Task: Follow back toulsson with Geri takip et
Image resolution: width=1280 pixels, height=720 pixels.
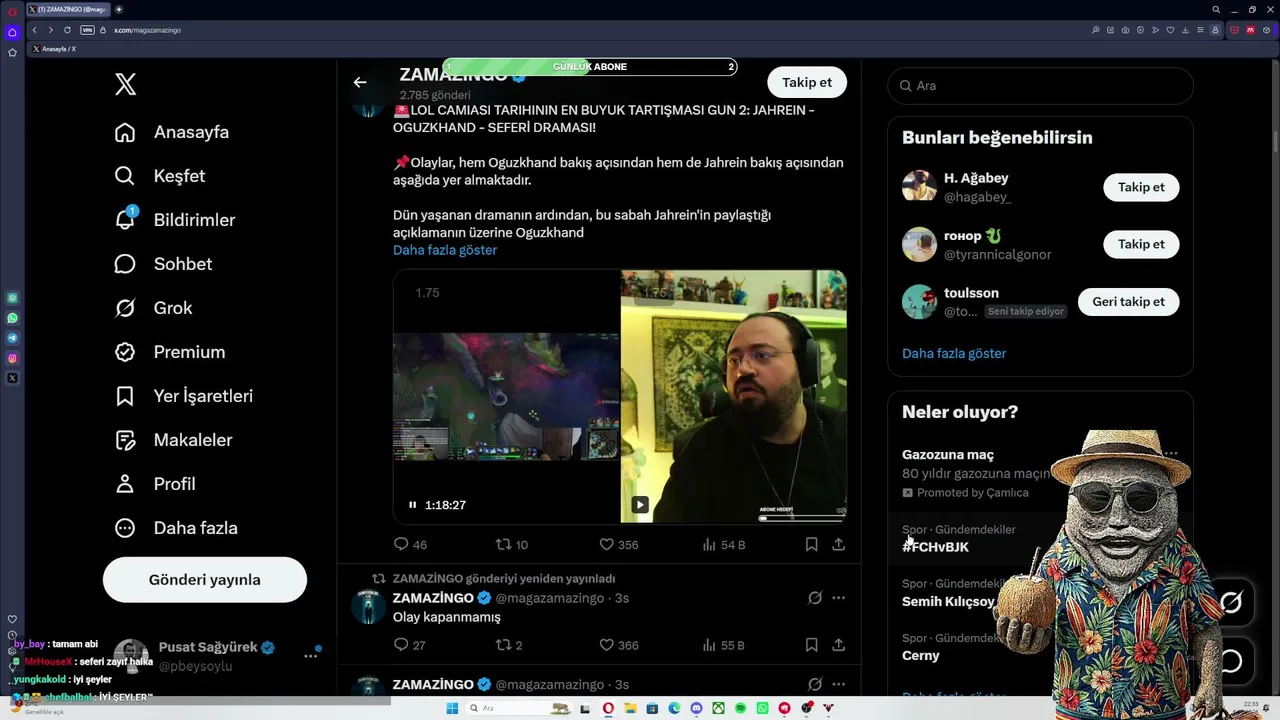Action: click(x=1128, y=302)
